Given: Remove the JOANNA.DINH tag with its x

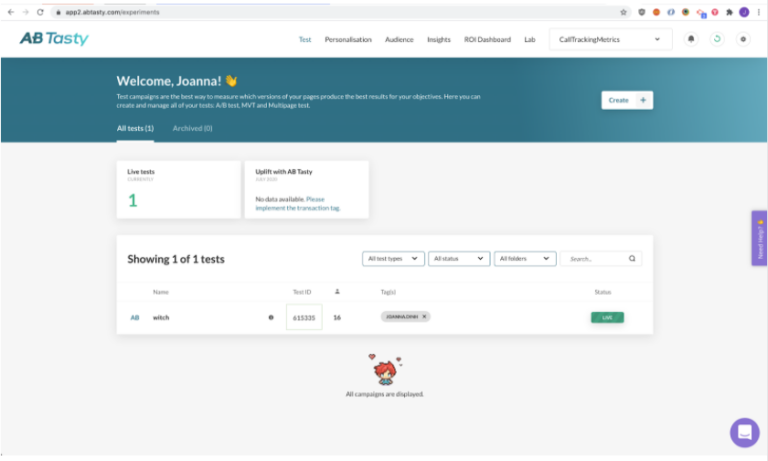Looking at the screenshot, I should [424, 316].
